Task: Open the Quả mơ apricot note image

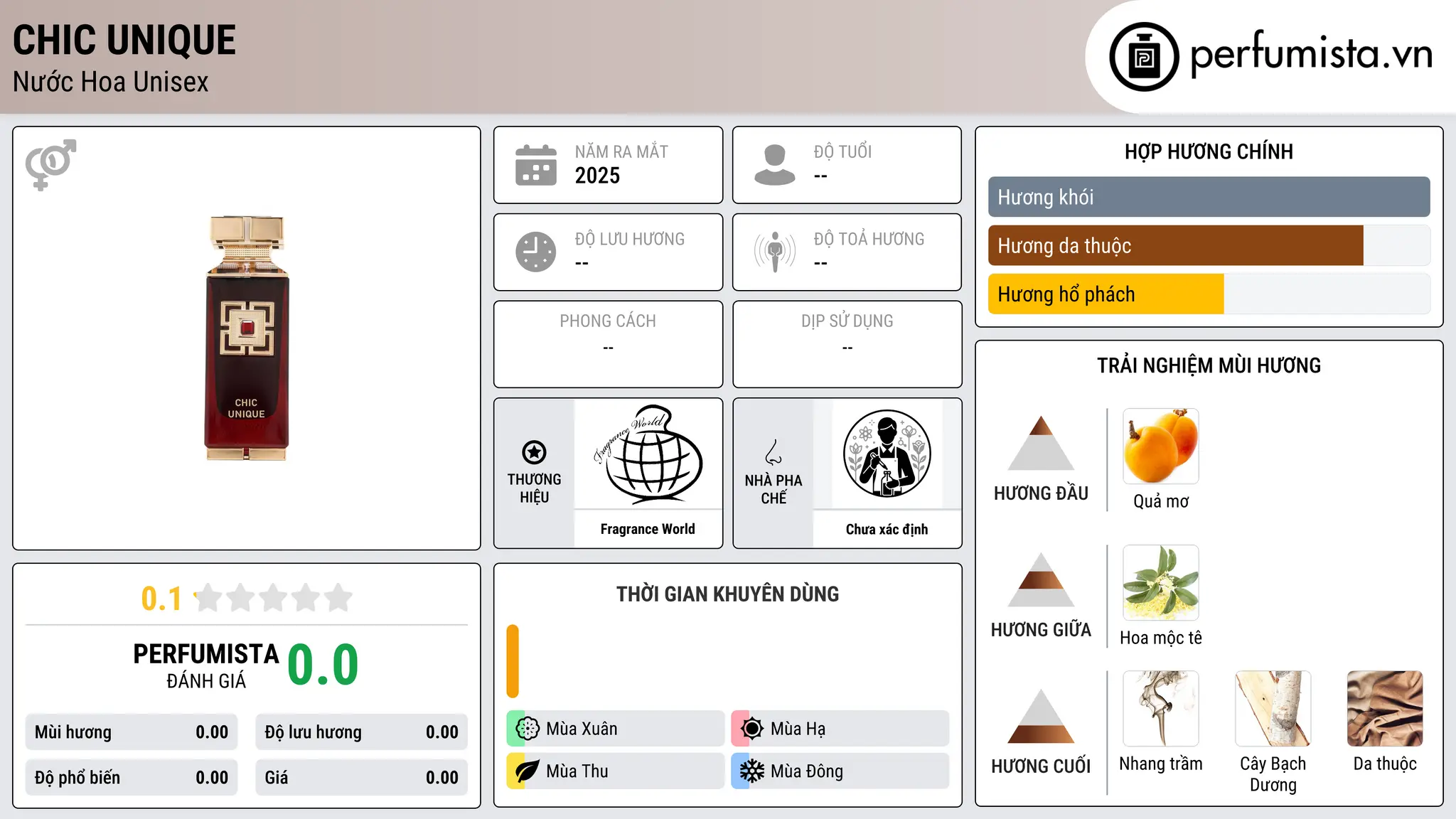Action: [x=1161, y=446]
